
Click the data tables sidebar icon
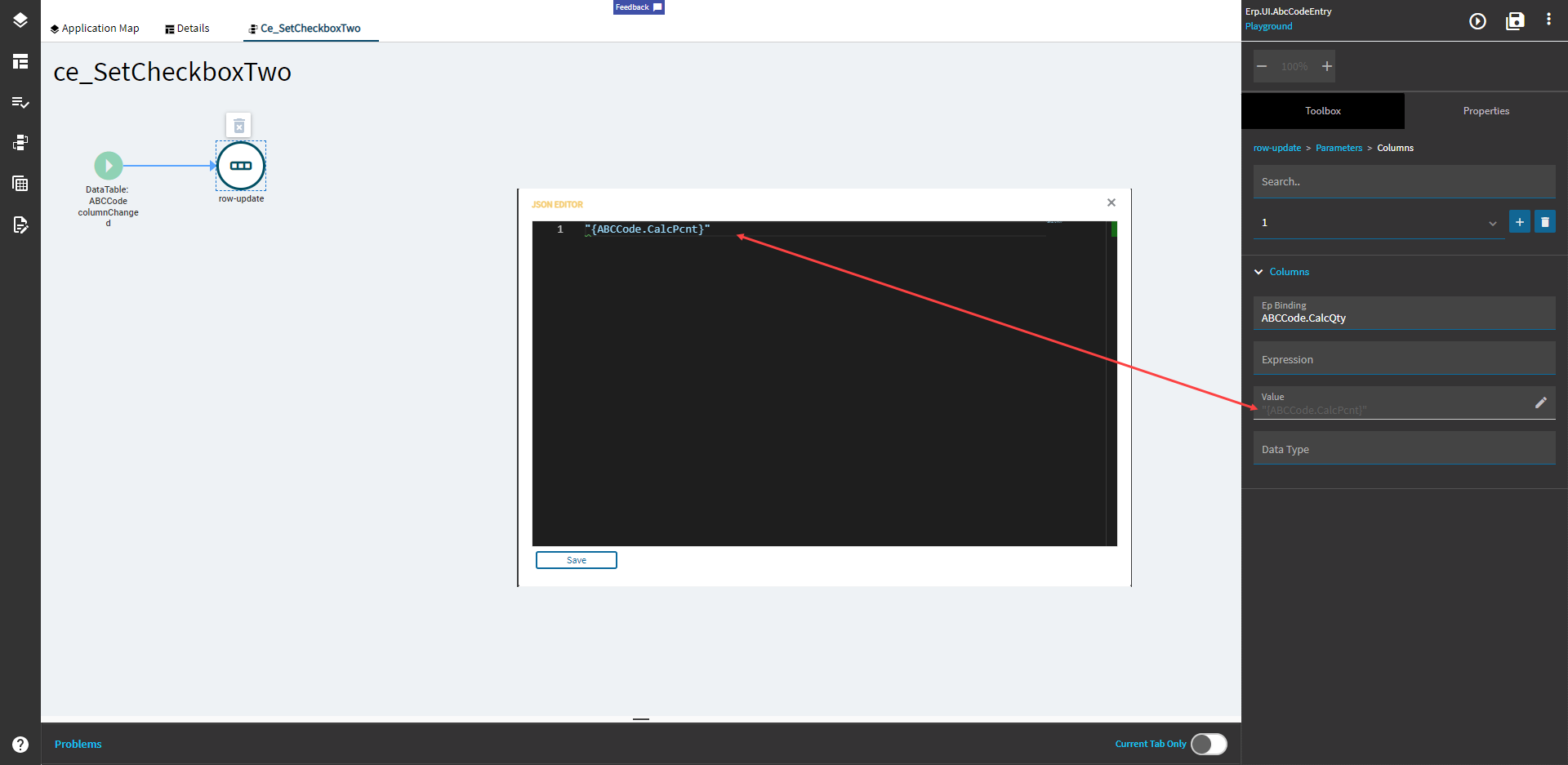tap(20, 183)
